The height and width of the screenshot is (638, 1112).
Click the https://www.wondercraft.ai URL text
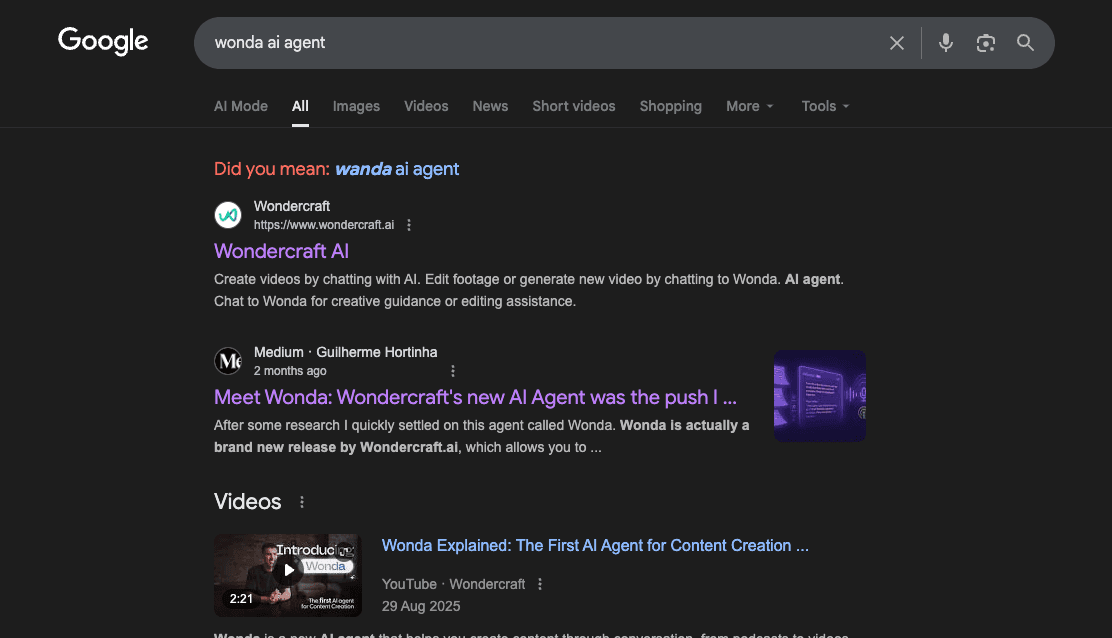324,225
